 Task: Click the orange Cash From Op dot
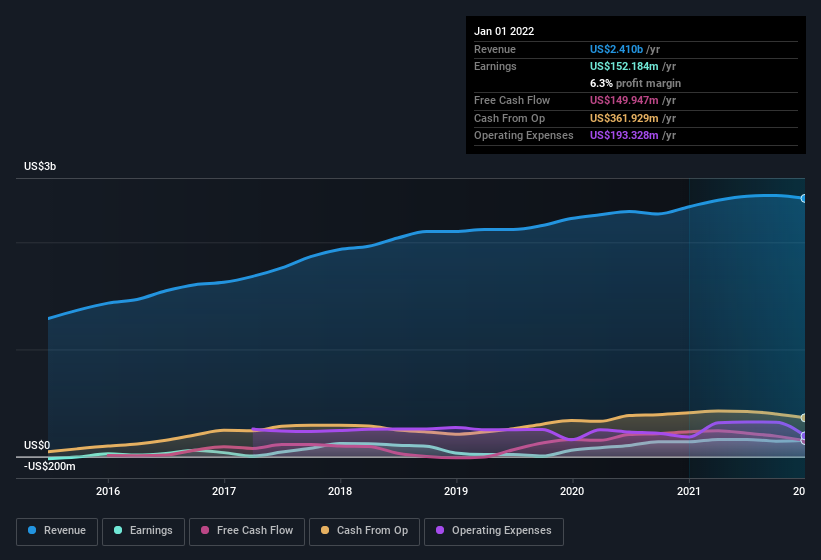point(325,530)
